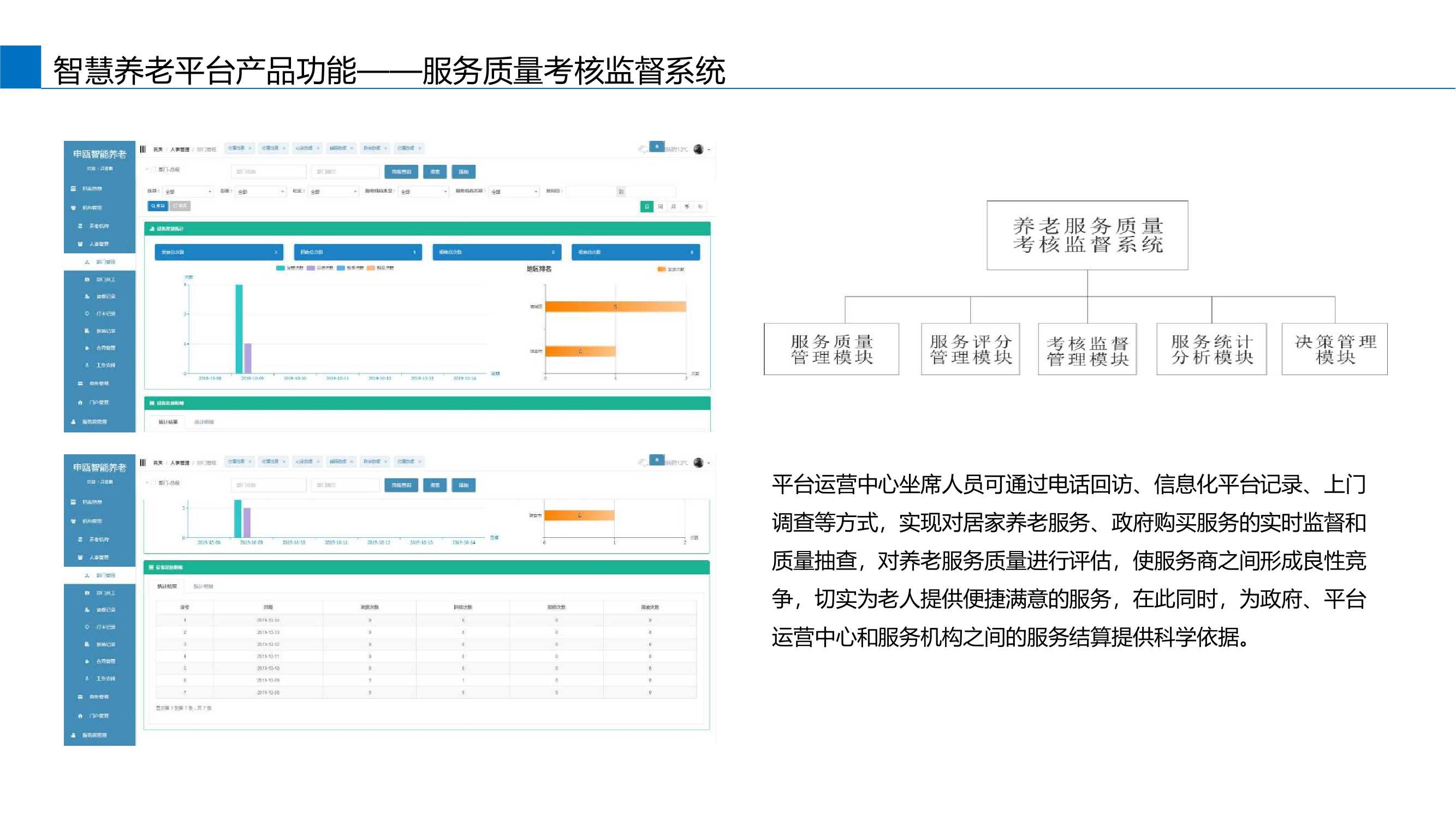Viewport: 1456px width, 819px height.
Task: Switch time granularity to 月 month
Action: tap(673, 207)
